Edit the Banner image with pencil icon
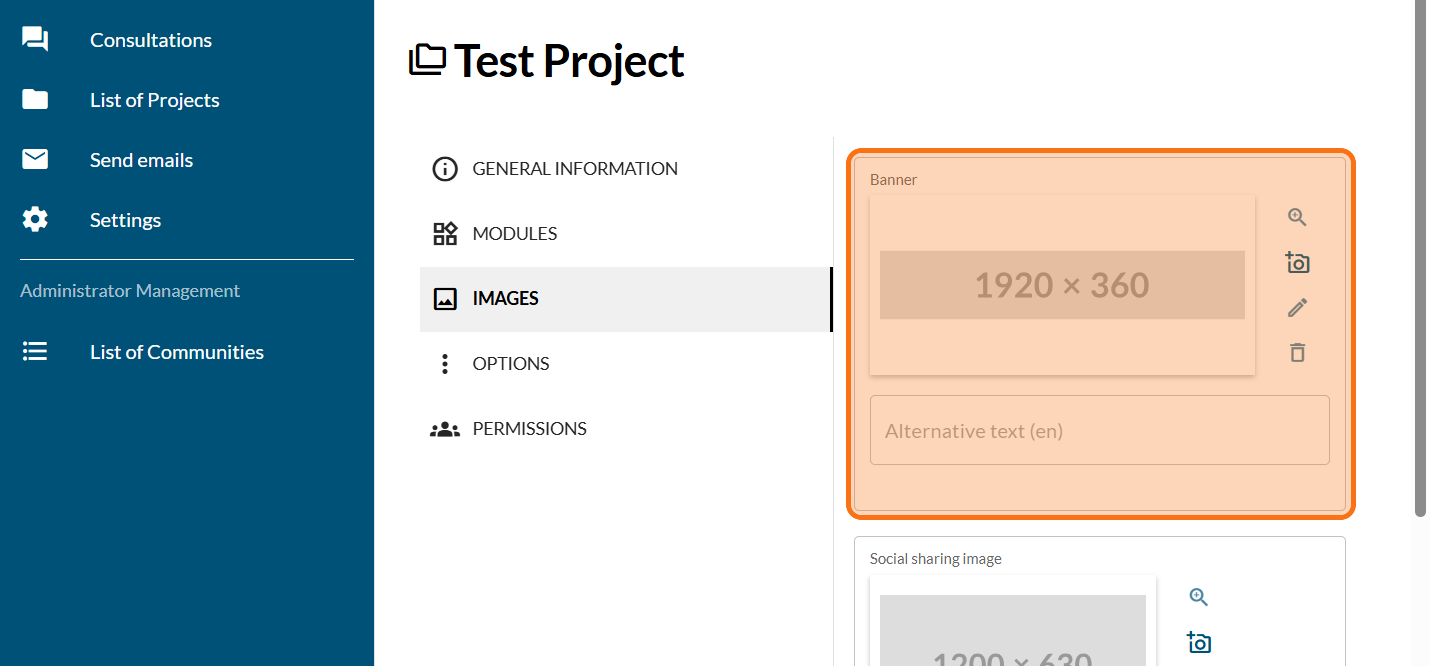This screenshot has height=666, width=1430. (1297, 308)
